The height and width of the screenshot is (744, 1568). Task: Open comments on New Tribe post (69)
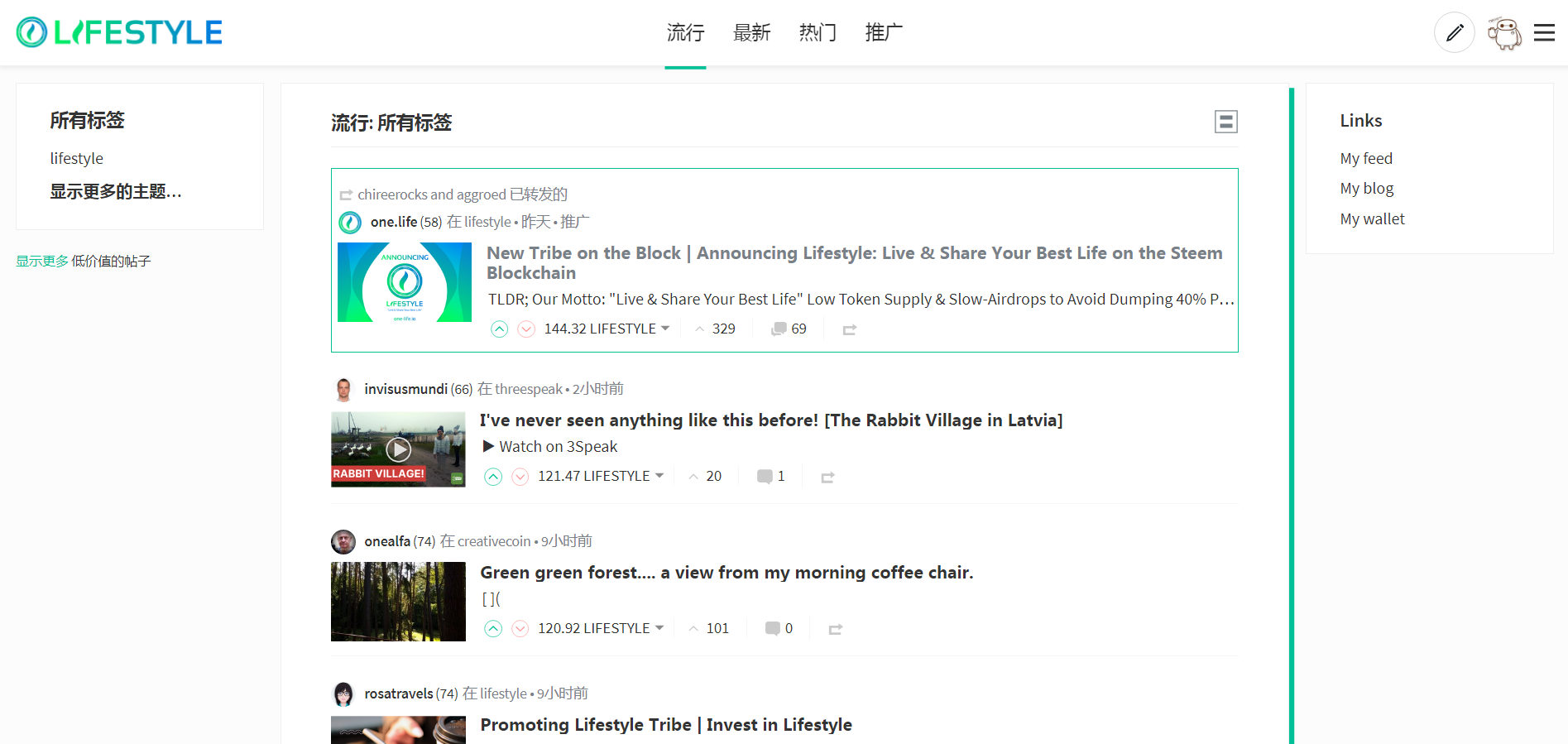click(x=789, y=329)
